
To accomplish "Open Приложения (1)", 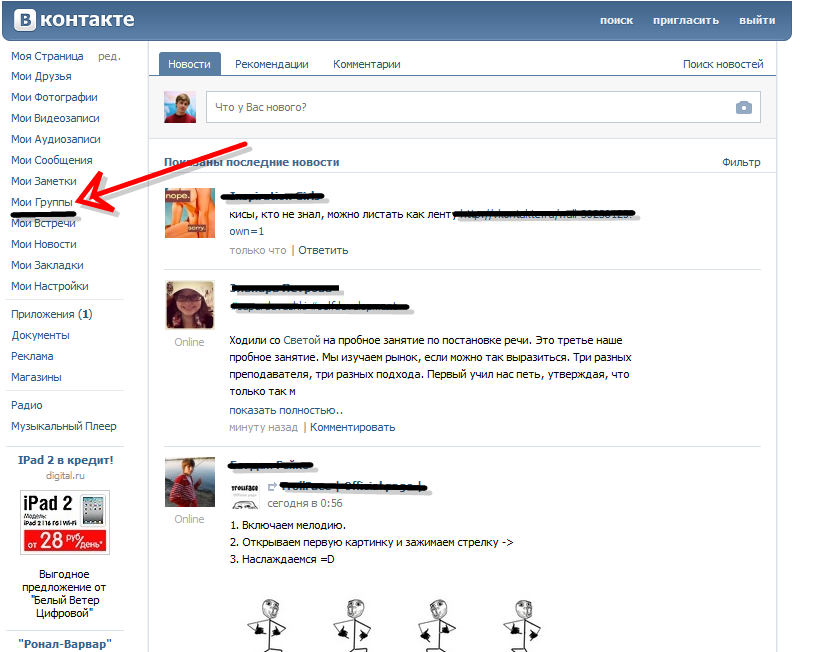I will click(52, 314).
